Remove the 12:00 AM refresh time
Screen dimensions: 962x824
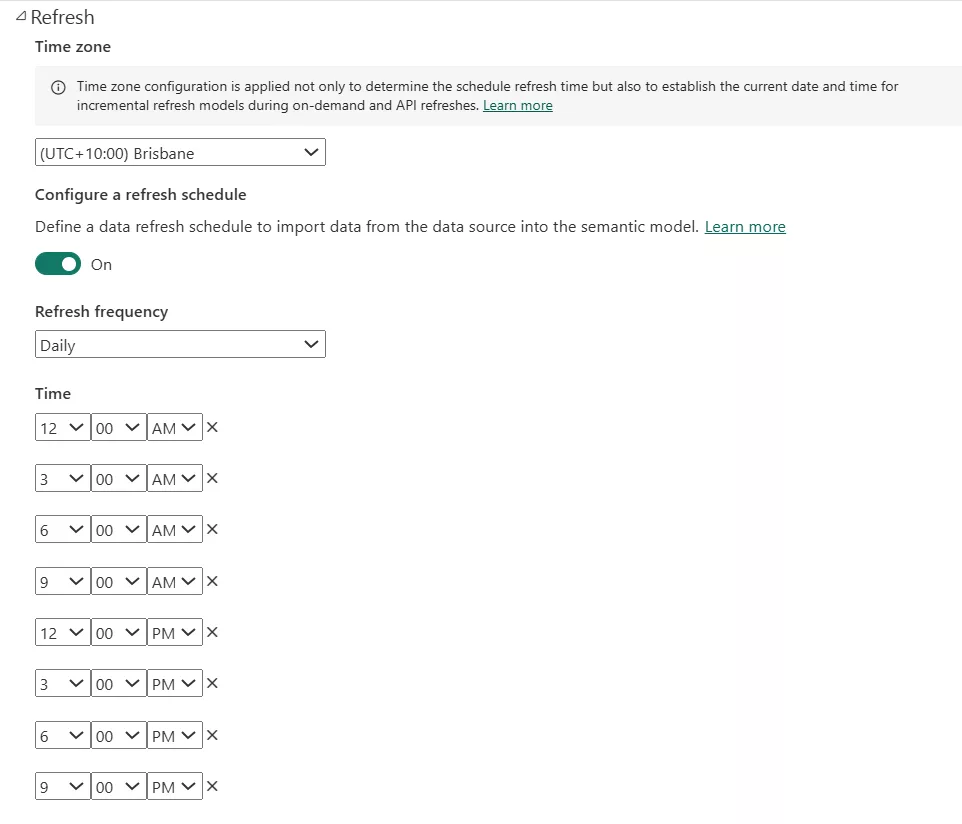coord(212,427)
